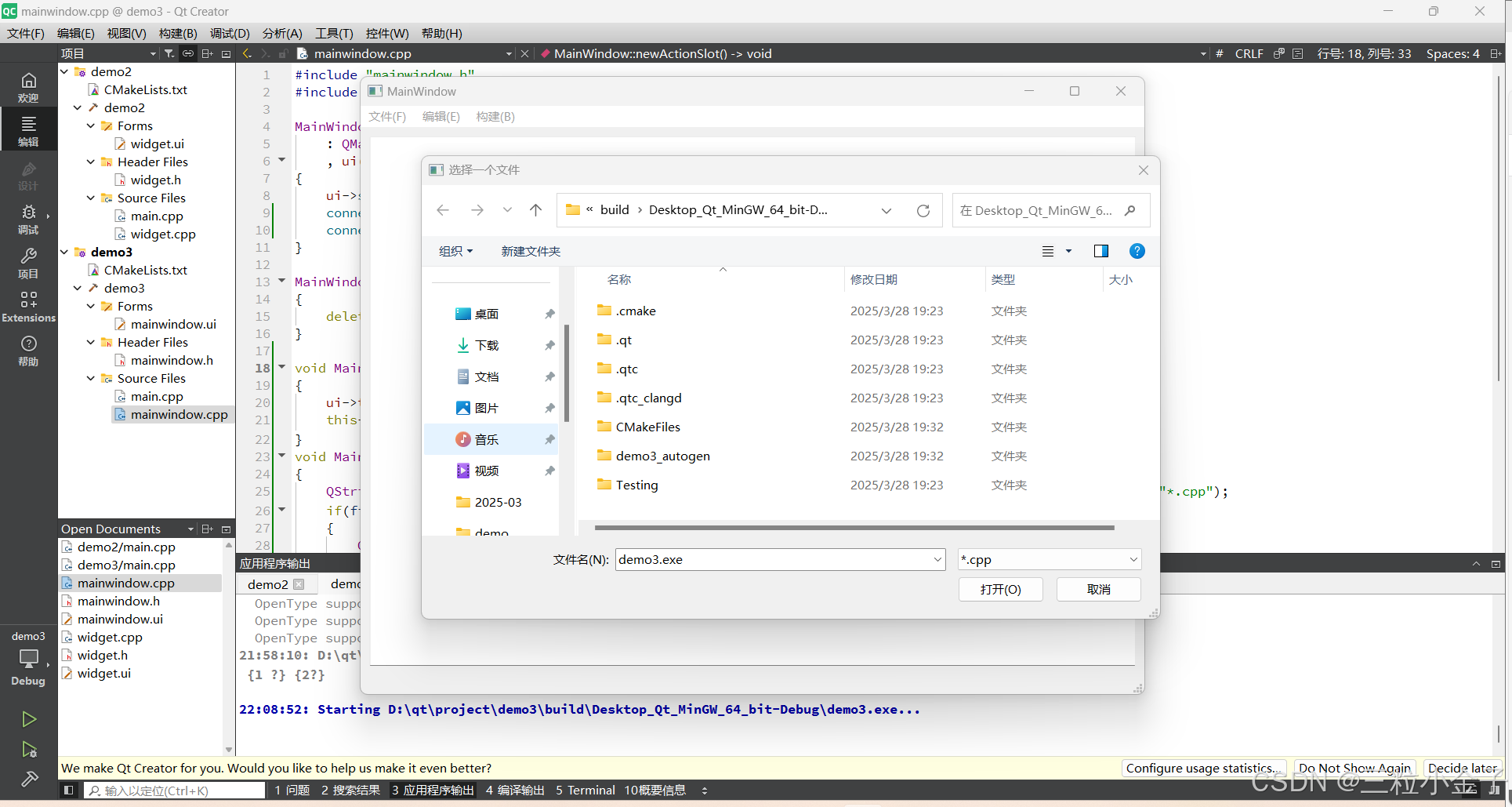1512x807 pixels.
Task: Click 取消 to cancel file dialog
Action: click(1099, 589)
